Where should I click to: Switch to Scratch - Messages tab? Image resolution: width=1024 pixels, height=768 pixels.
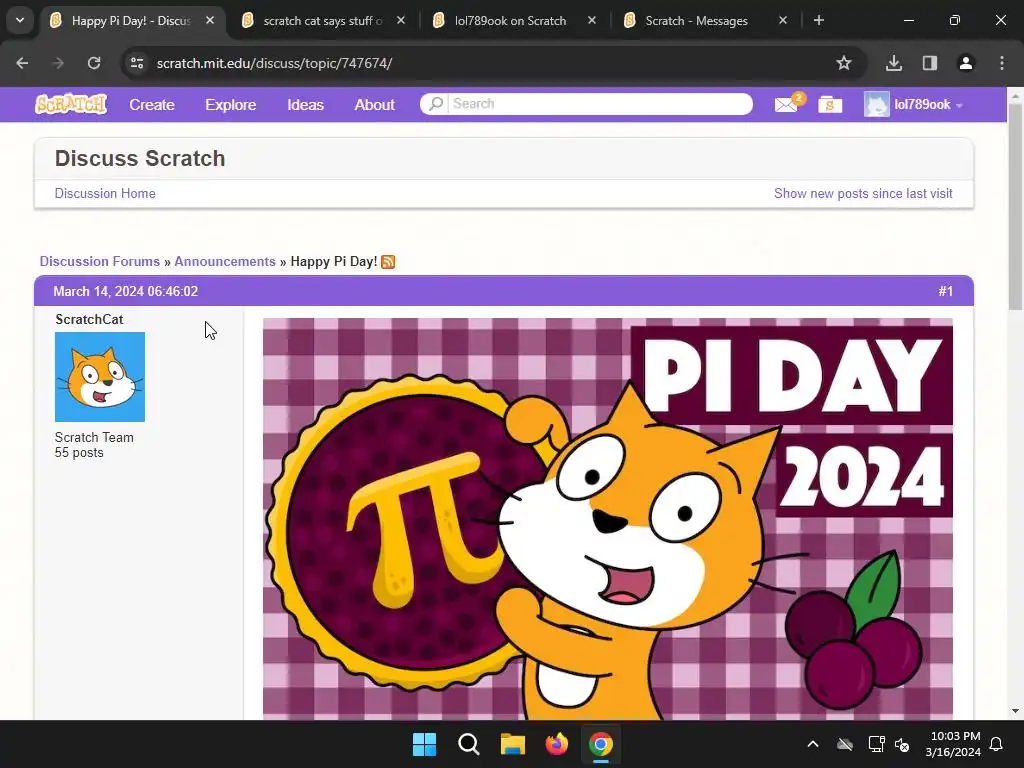click(696, 20)
